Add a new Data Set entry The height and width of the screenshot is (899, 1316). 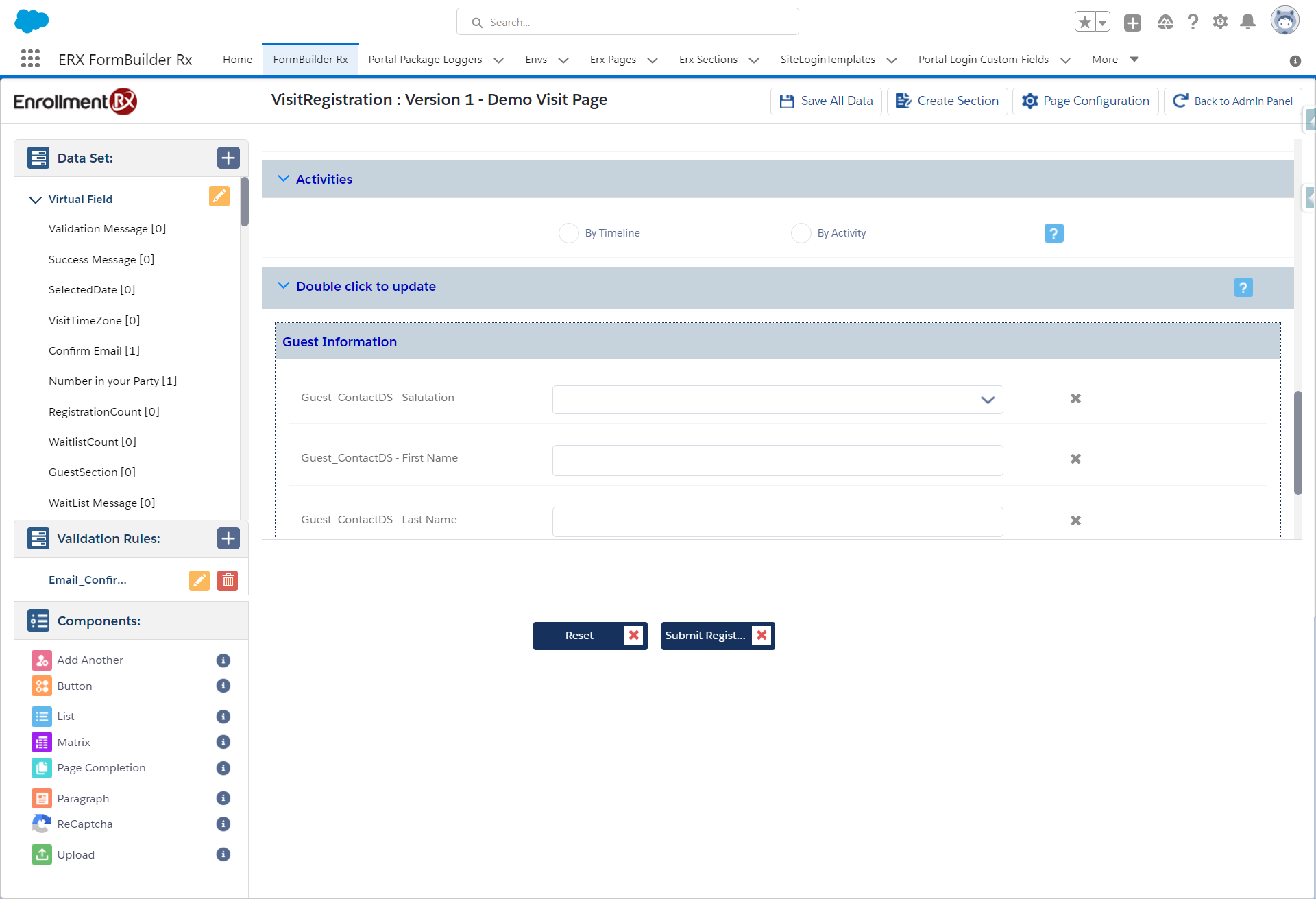pos(228,158)
